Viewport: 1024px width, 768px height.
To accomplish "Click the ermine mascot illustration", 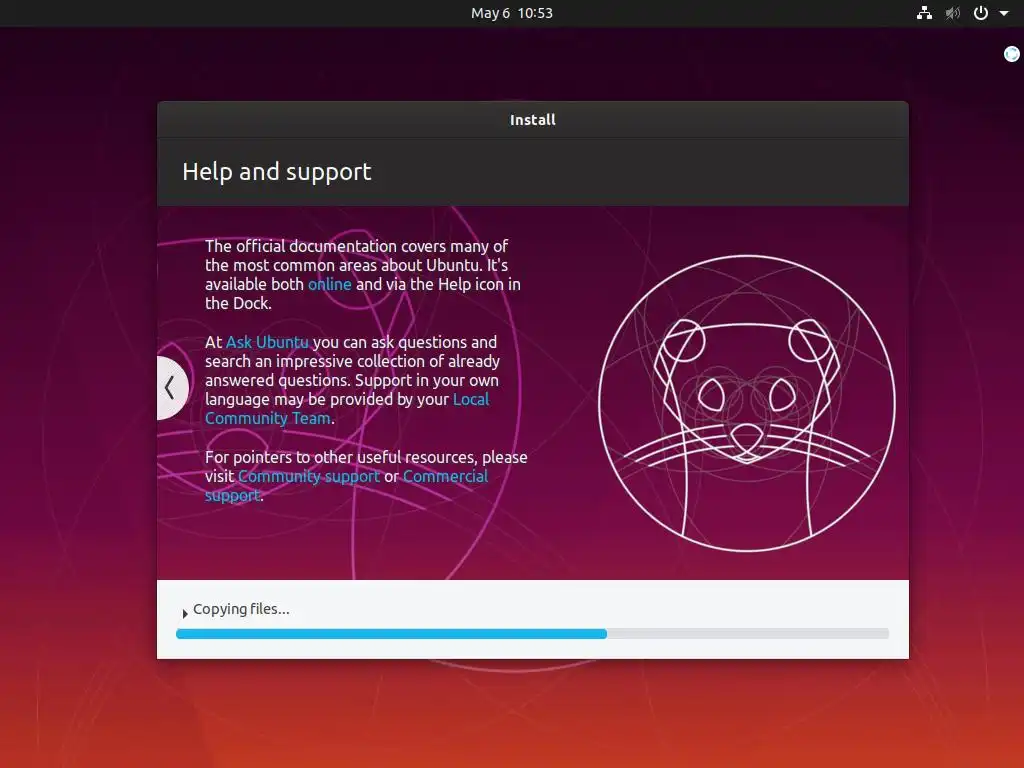I will tap(746, 403).
